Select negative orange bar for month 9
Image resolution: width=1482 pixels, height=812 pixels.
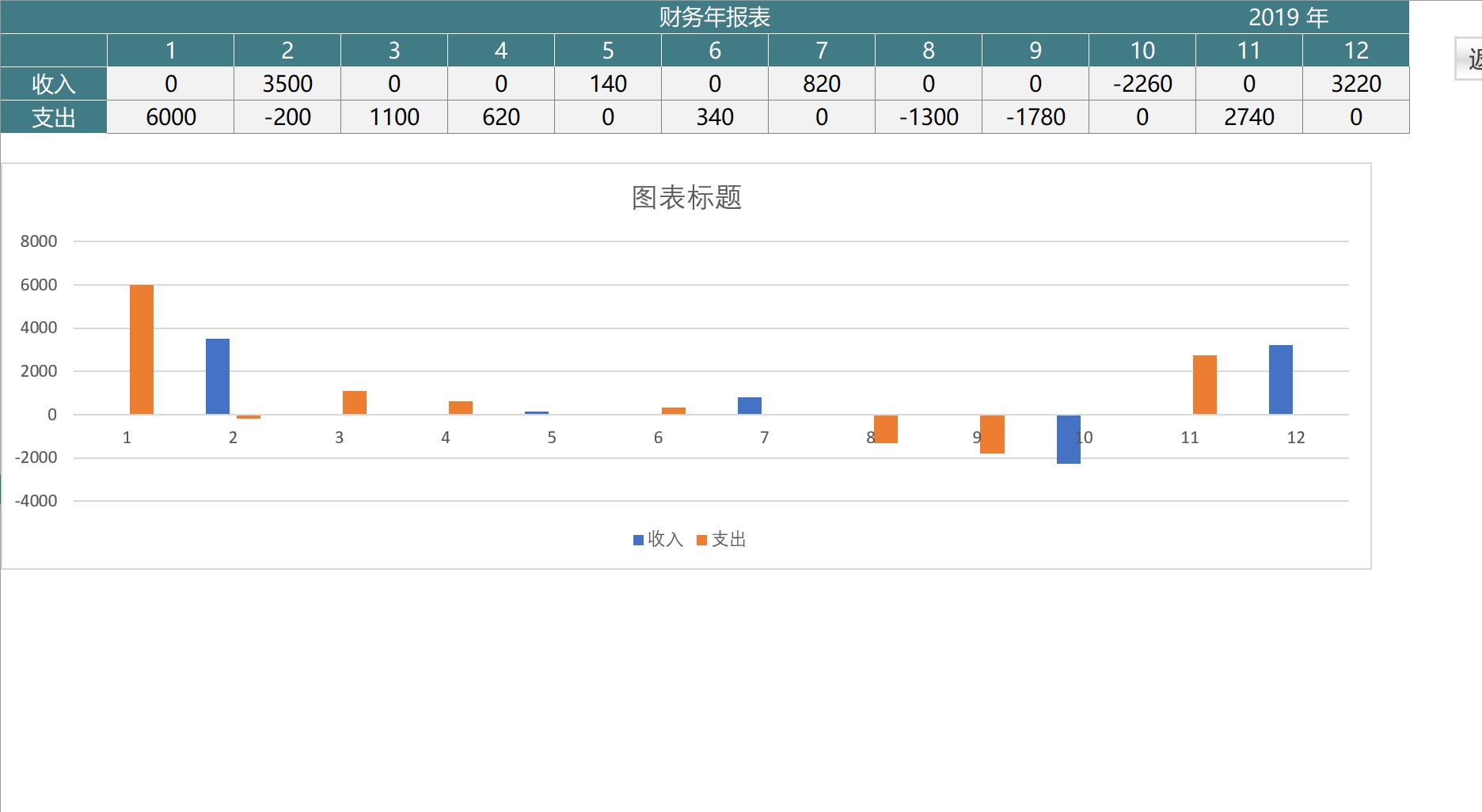click(992, 434)
